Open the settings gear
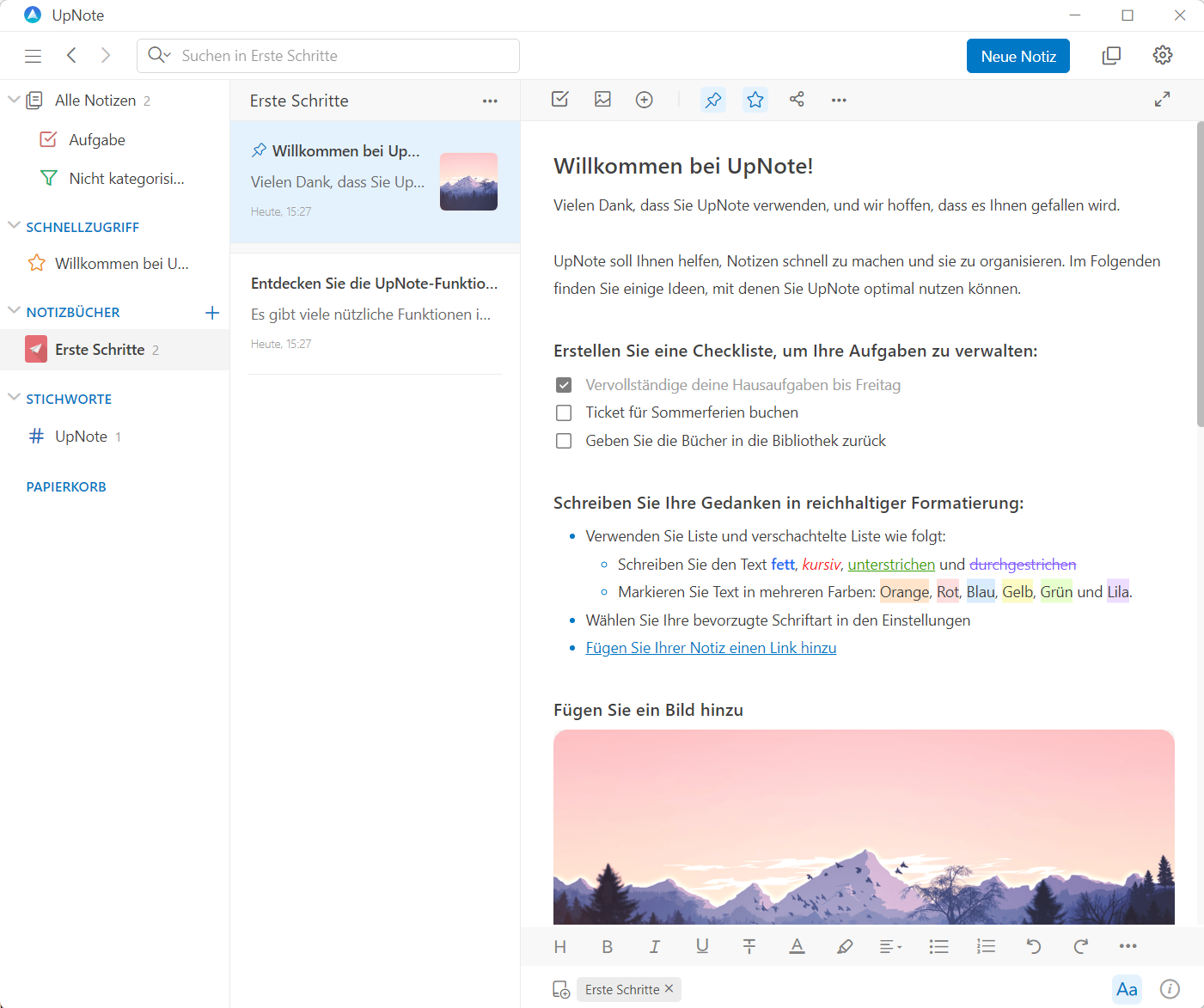Screen dimensions: 1204x1008 click(x=1163, y=56)
